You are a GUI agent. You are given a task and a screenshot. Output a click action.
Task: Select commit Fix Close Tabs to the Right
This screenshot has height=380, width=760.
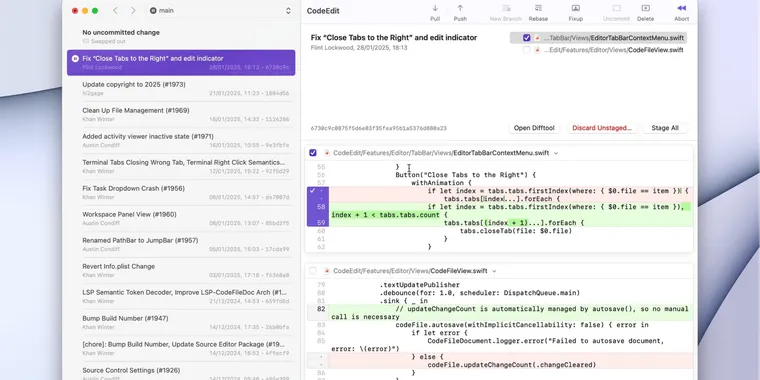(181, 63)
